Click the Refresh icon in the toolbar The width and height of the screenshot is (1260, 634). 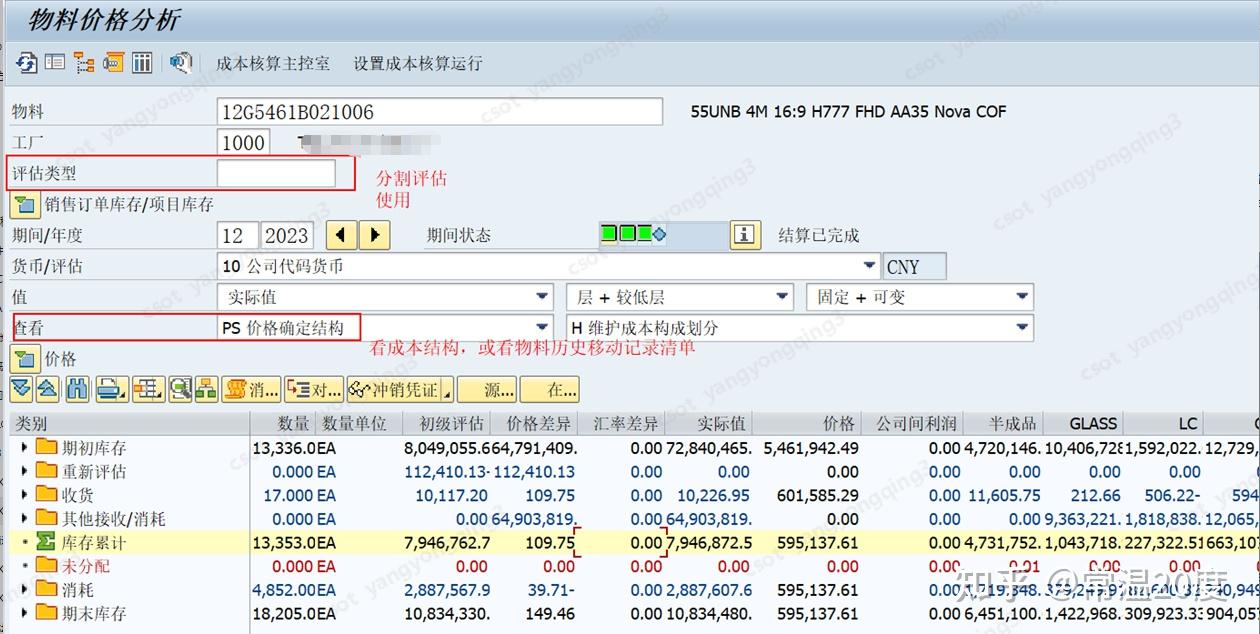(27, 63)
